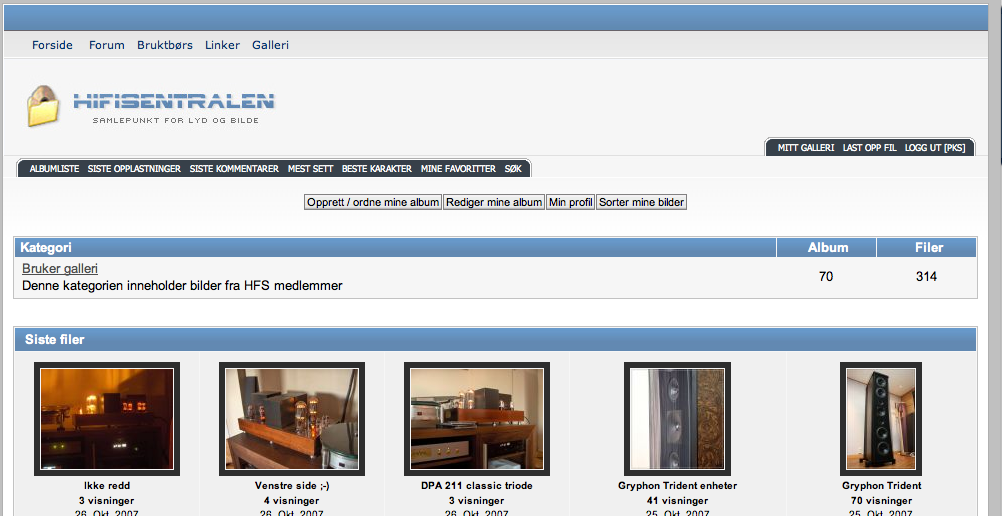Screen dimensions: 1002x516
Task: Click the 70 visninger text
Action: [x=881, y=501]
